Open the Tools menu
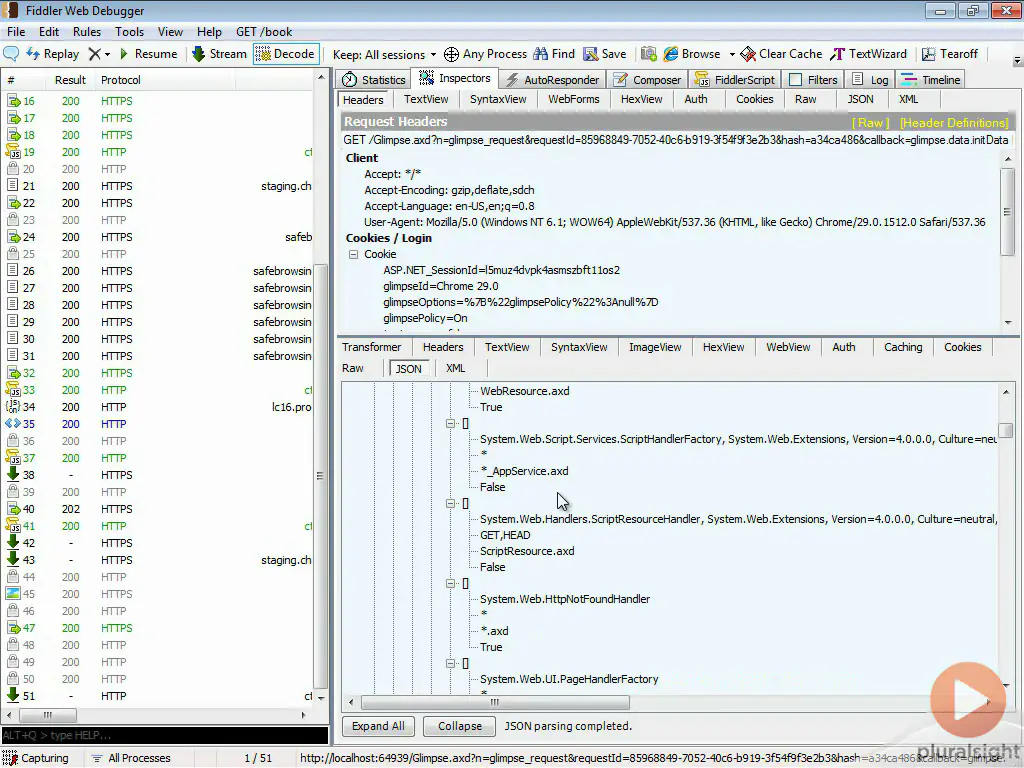 pyautogui.click(x=129, y=31)
